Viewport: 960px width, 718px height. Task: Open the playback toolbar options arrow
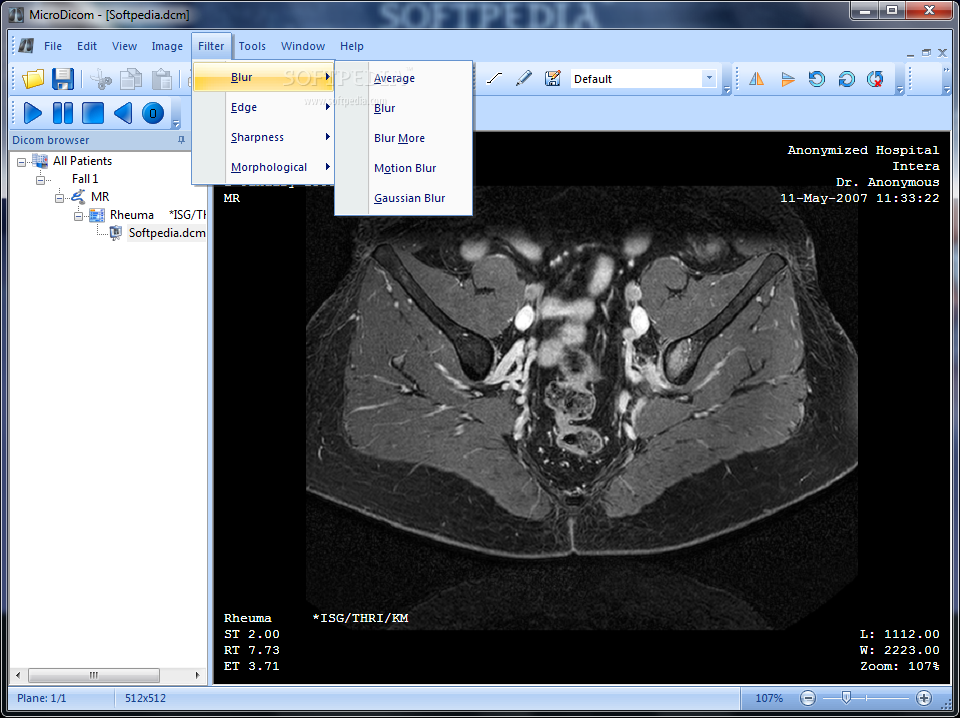(176, 124)
